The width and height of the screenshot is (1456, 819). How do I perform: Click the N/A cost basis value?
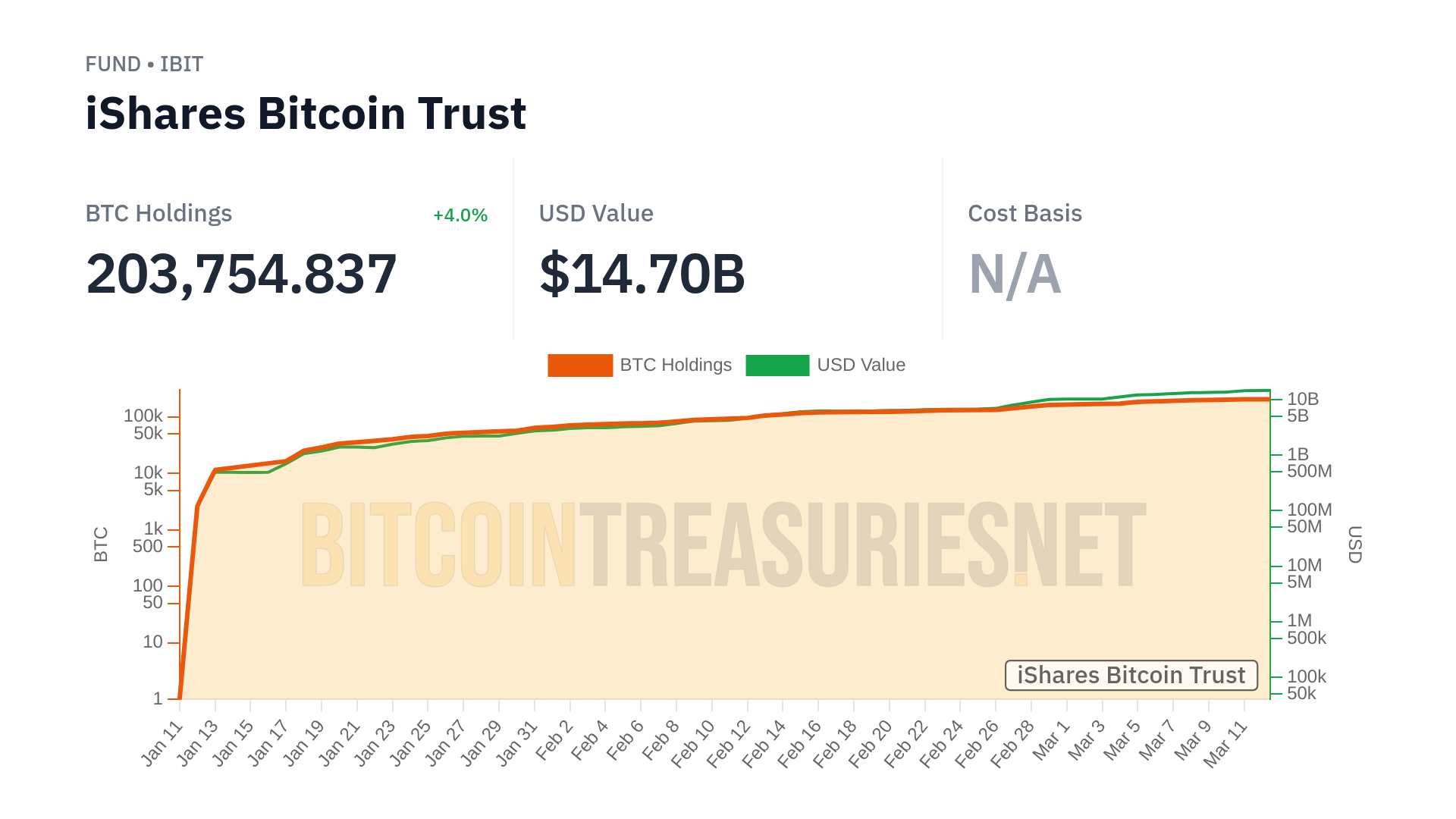tap(1015, 274)
